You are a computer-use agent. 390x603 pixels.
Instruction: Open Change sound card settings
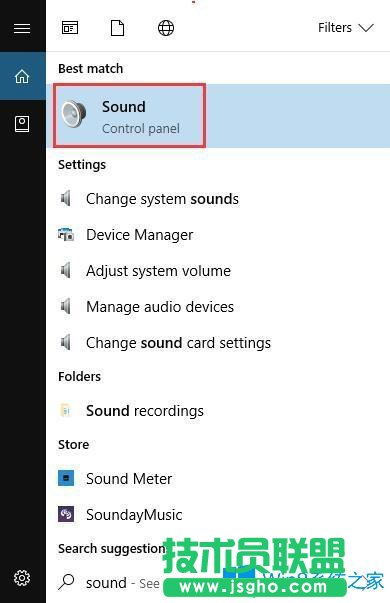218,343
